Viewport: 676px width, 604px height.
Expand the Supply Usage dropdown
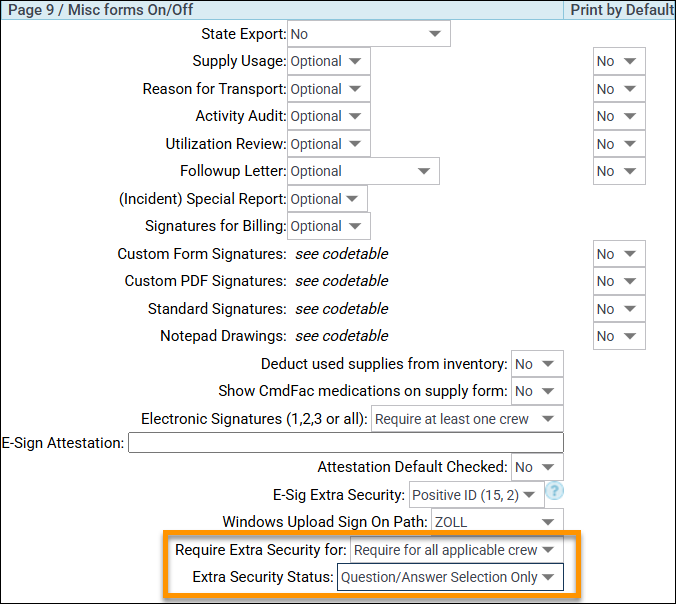328,61
